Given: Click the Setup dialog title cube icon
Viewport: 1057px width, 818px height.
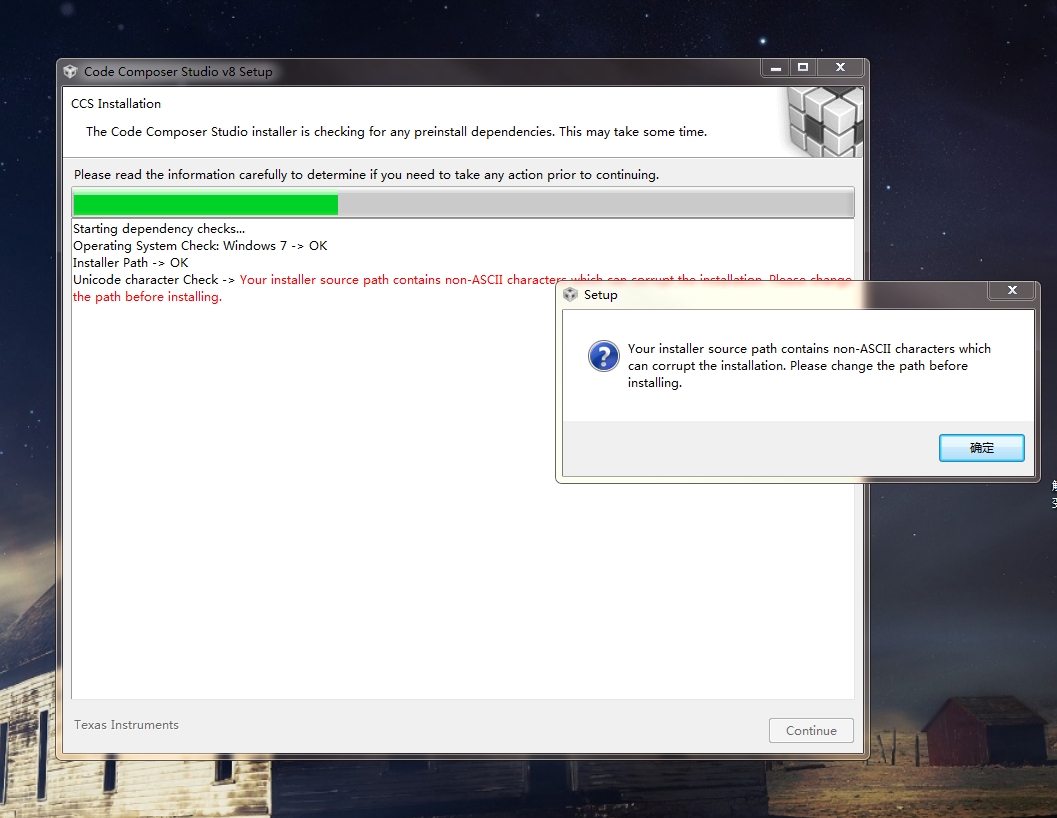Looking at the screenshot, I should point(570,295).
